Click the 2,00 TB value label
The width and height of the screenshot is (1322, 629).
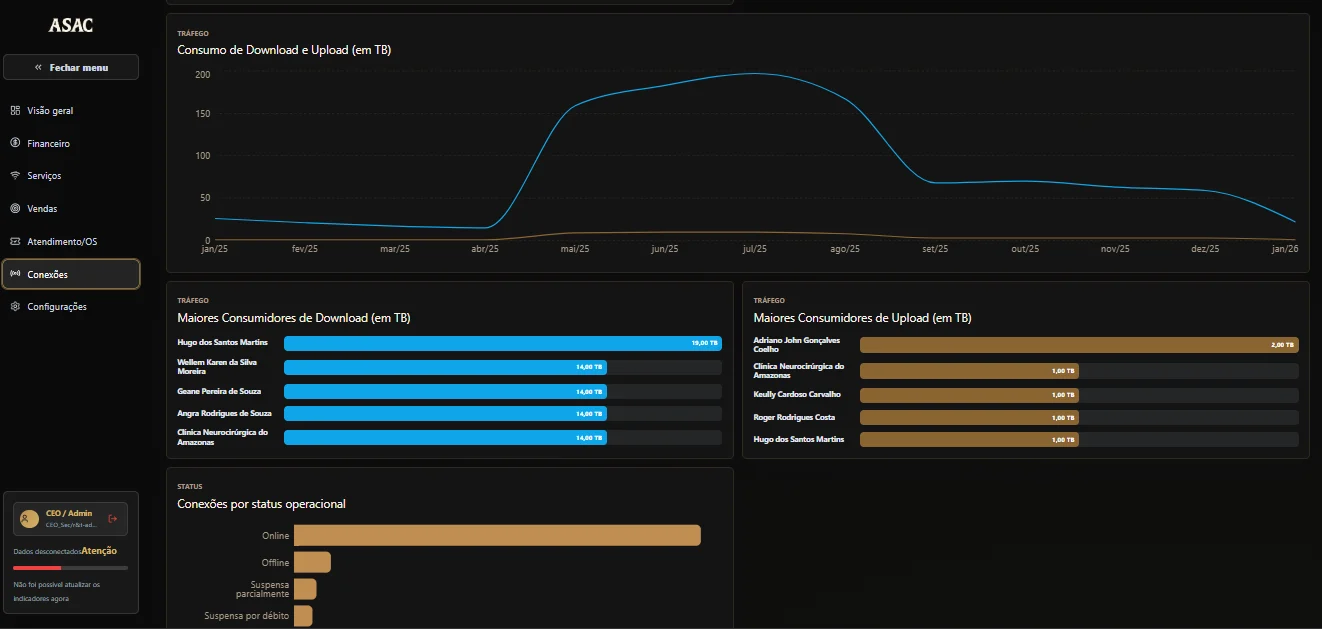(x=1282, y=345)
